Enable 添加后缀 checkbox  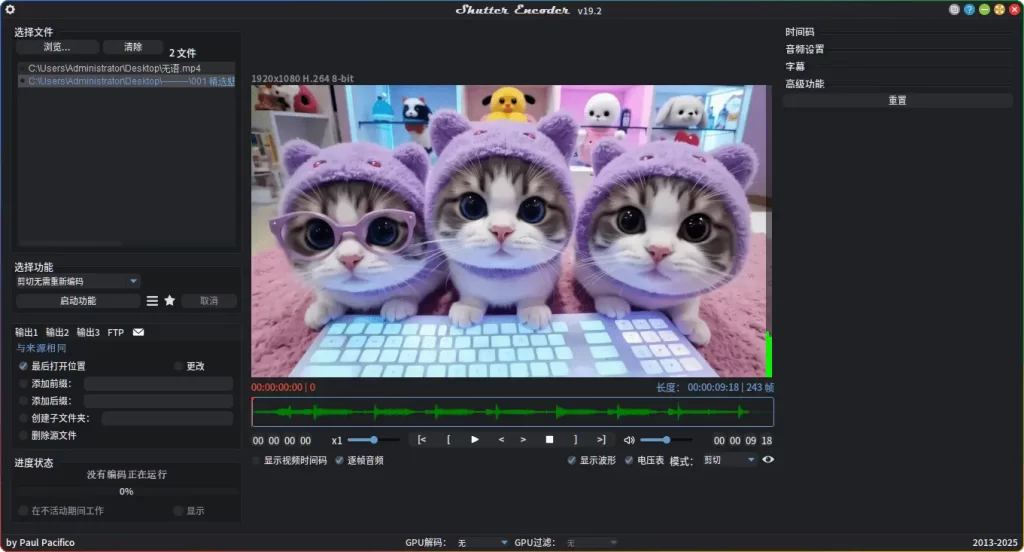(24, 400)
